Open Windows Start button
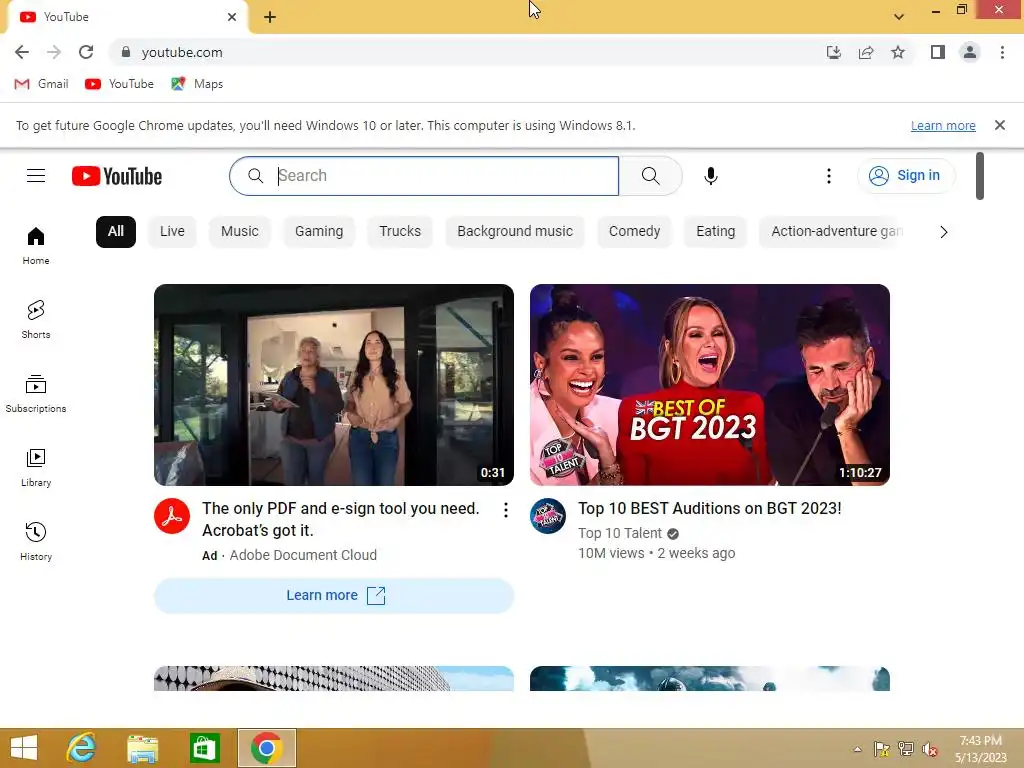This screenshot has height=768, width=1024. point(24,748)
